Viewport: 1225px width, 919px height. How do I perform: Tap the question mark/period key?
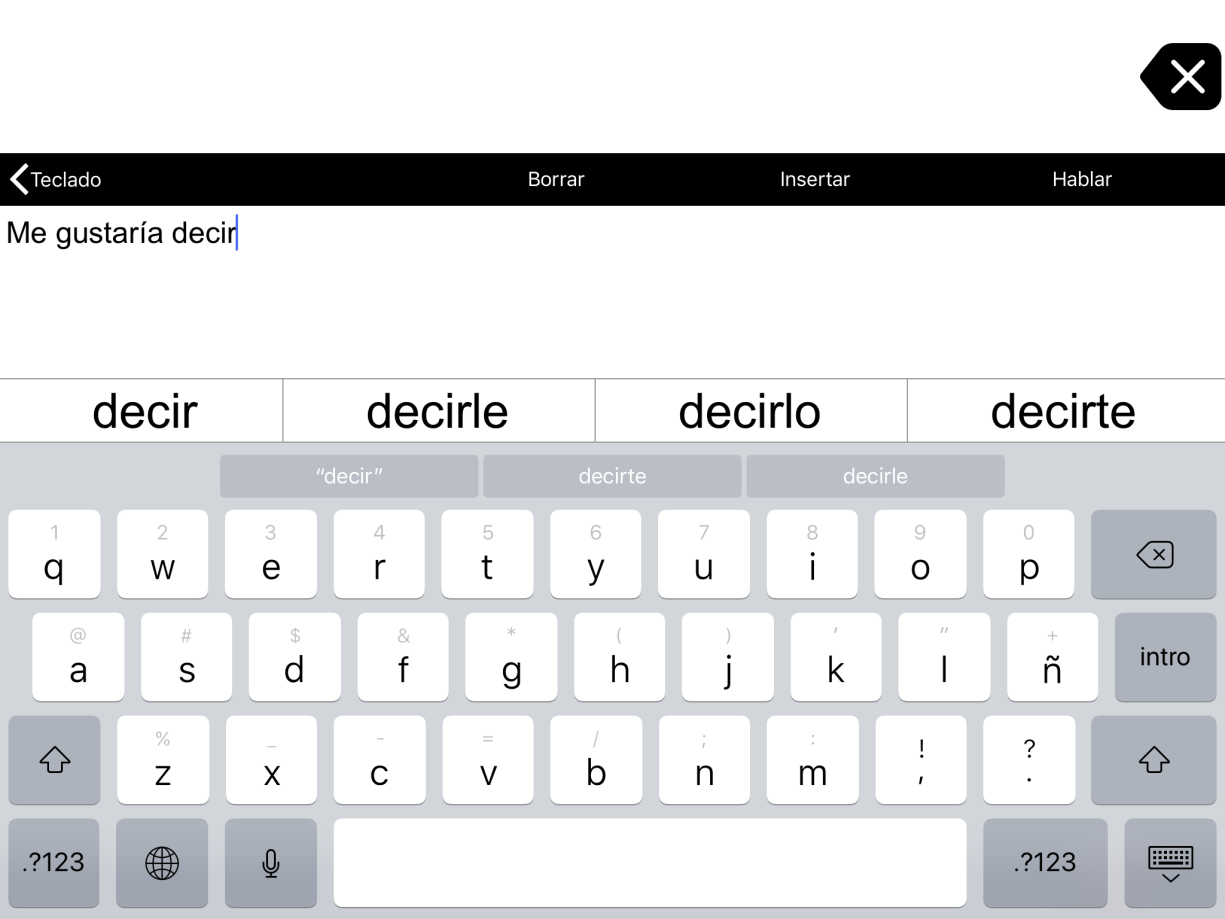pos(1028,760)
